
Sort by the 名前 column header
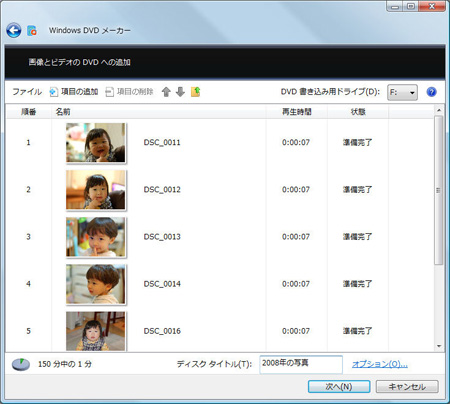pyautogui.click(x=159, y=112)
